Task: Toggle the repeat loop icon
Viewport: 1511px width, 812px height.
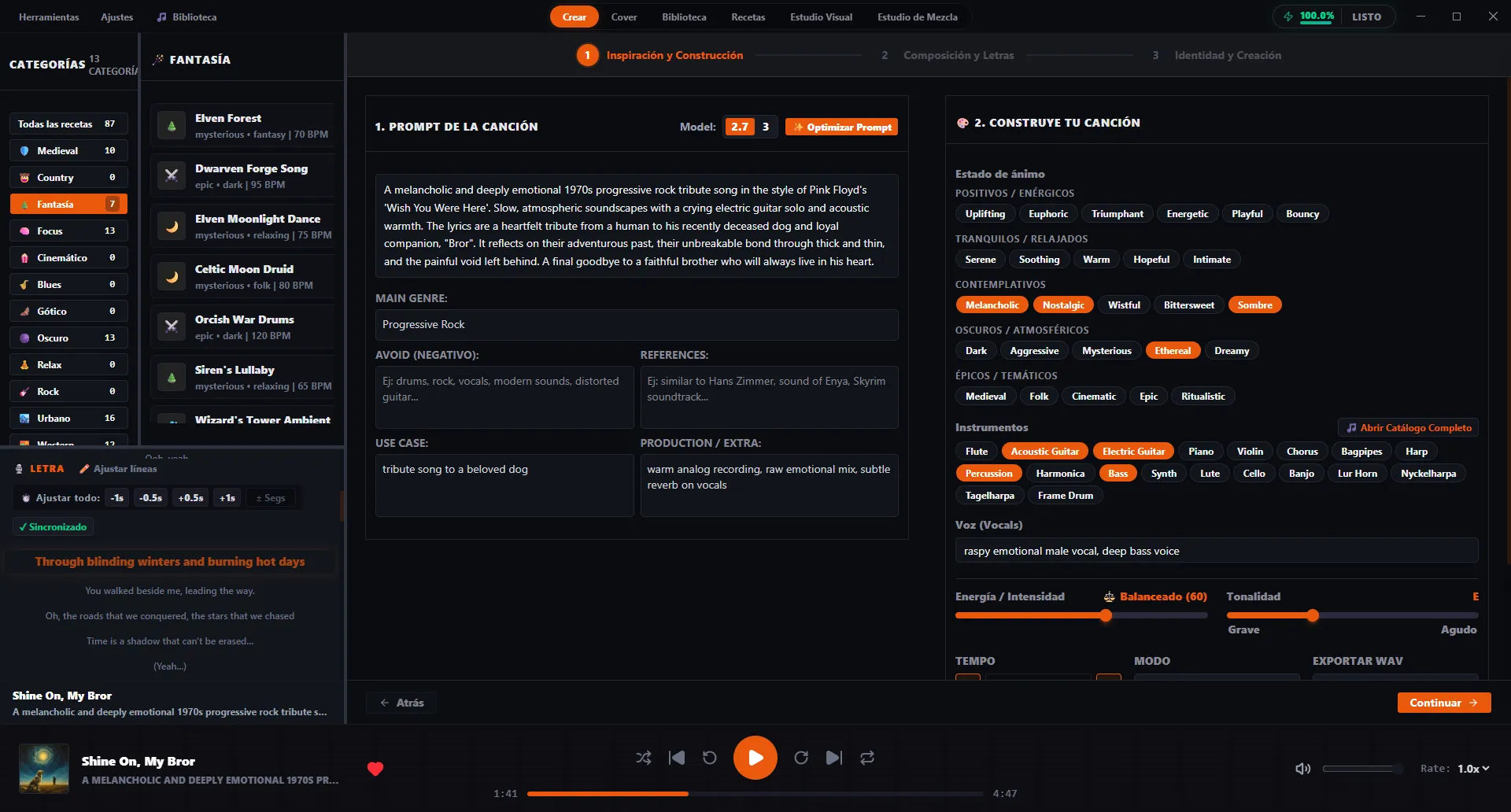Action: coord(867,758)
